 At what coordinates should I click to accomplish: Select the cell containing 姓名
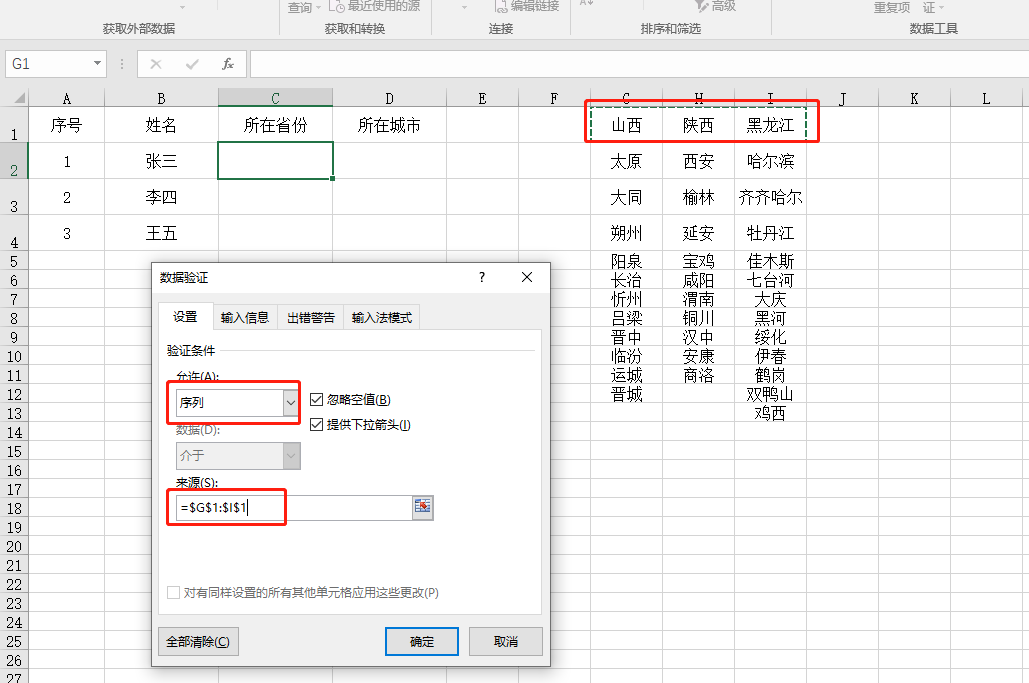[161, 125]
